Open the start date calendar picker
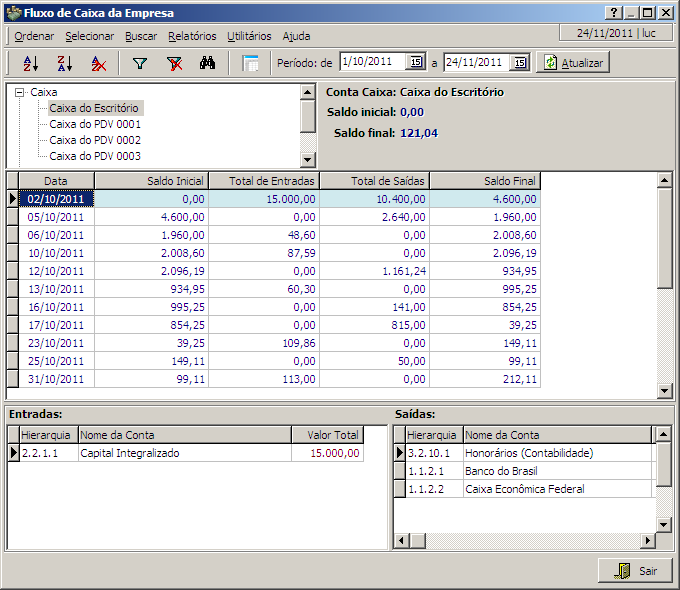Screen dimensions: 680x590 [415, 62]
